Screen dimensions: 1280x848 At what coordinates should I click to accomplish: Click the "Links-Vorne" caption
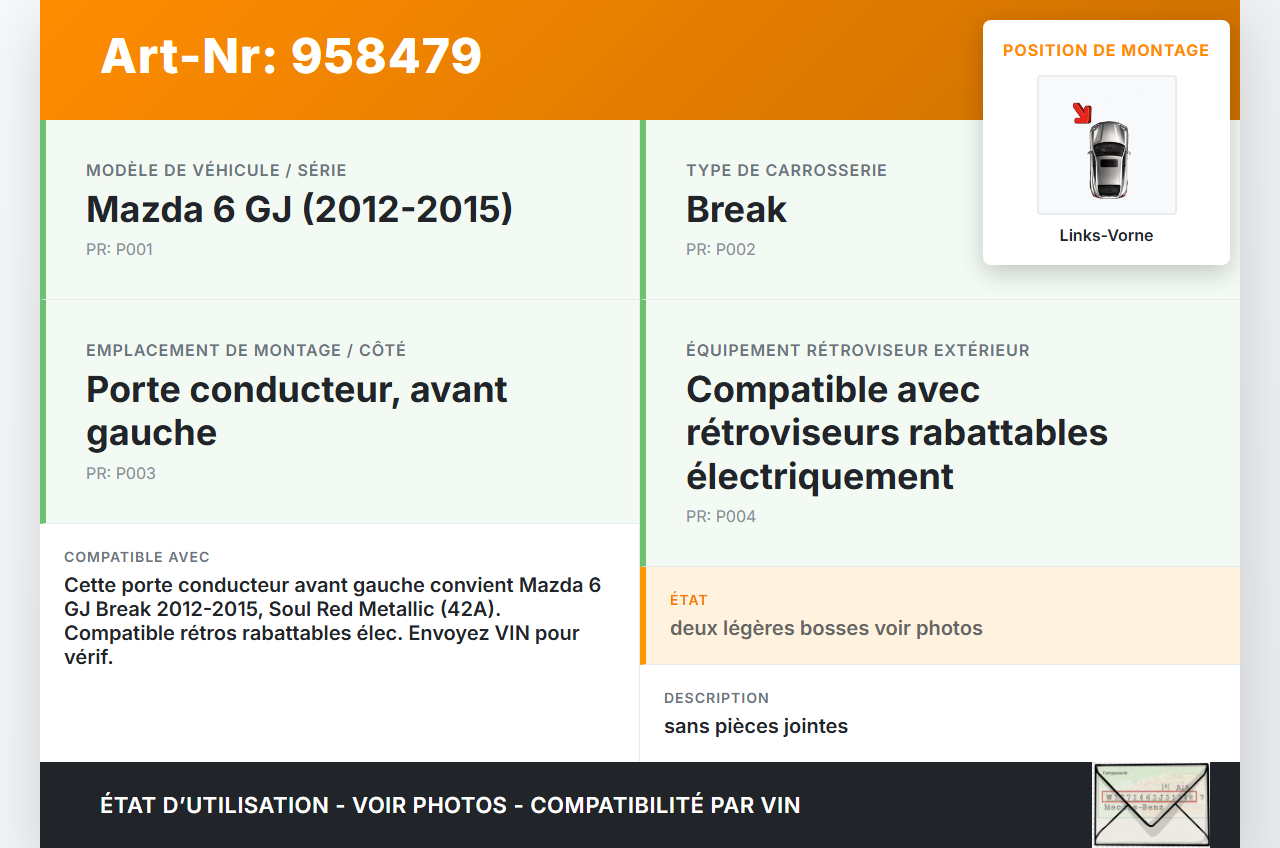tap(1106, 236)
